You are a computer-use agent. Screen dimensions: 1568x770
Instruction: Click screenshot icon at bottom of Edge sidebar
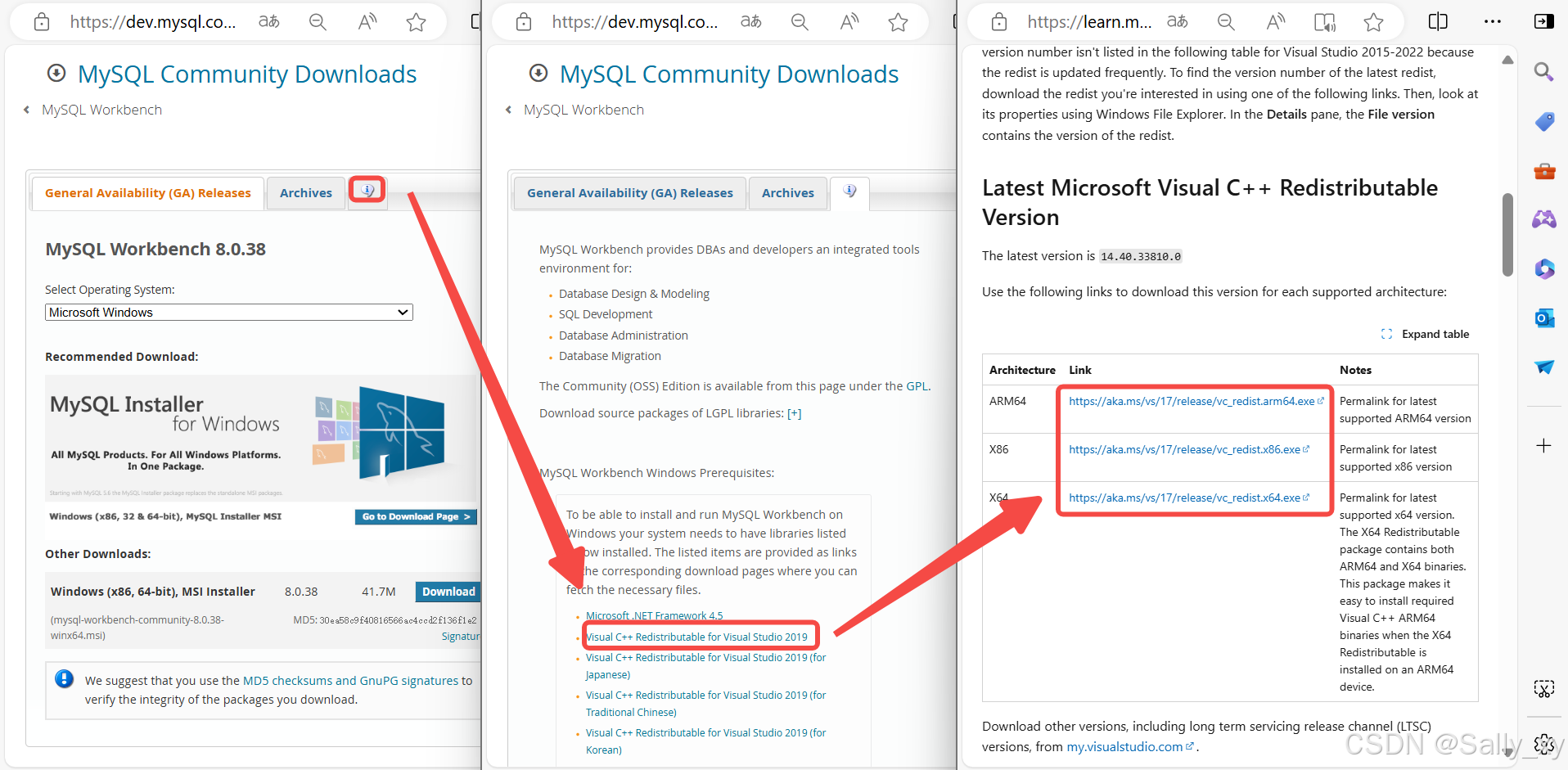click(1543, 689)
